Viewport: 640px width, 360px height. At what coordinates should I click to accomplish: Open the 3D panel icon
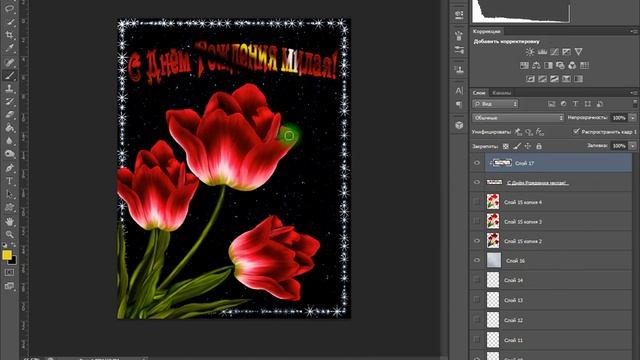(459, 125)
